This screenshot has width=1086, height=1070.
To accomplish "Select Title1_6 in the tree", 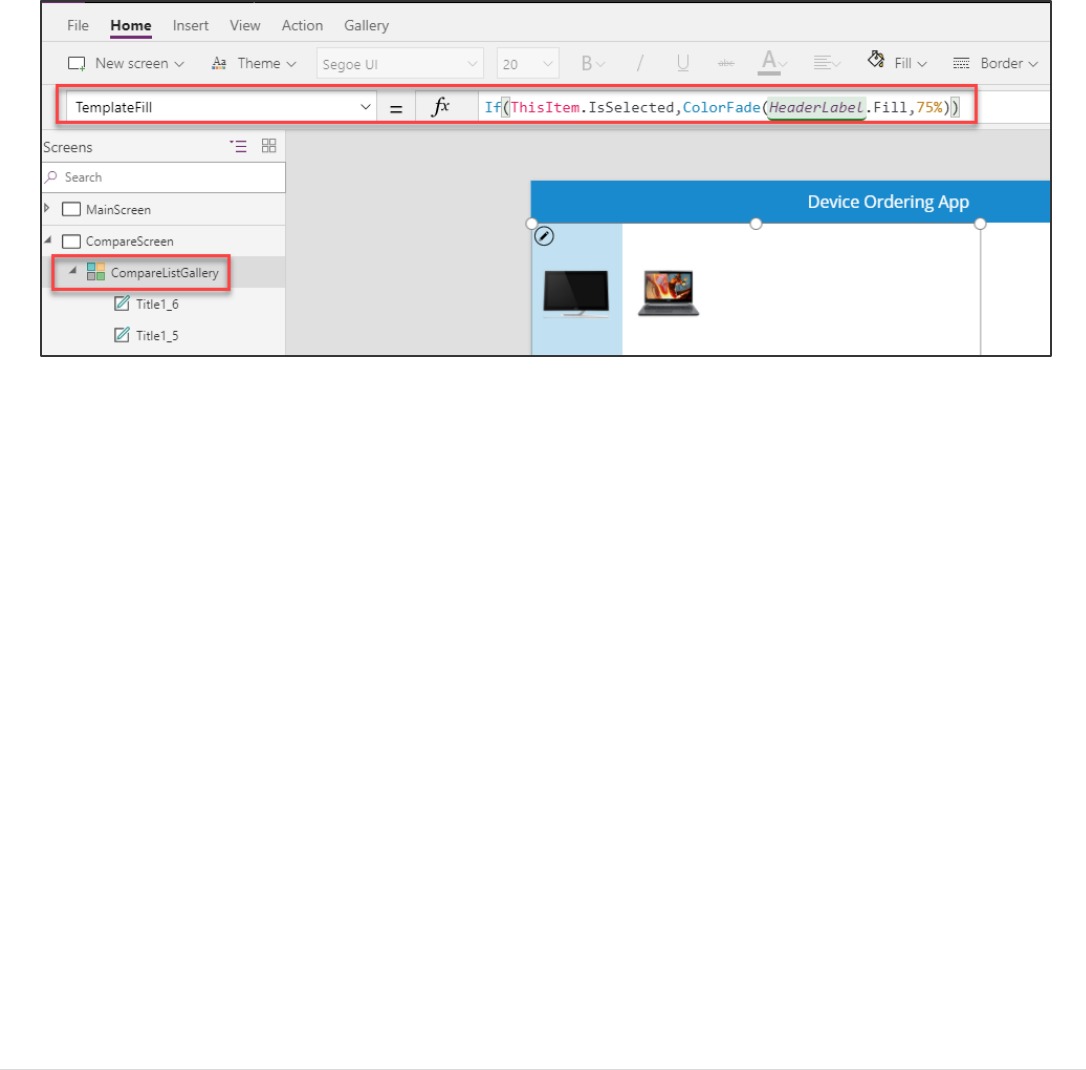I will 157,304.
